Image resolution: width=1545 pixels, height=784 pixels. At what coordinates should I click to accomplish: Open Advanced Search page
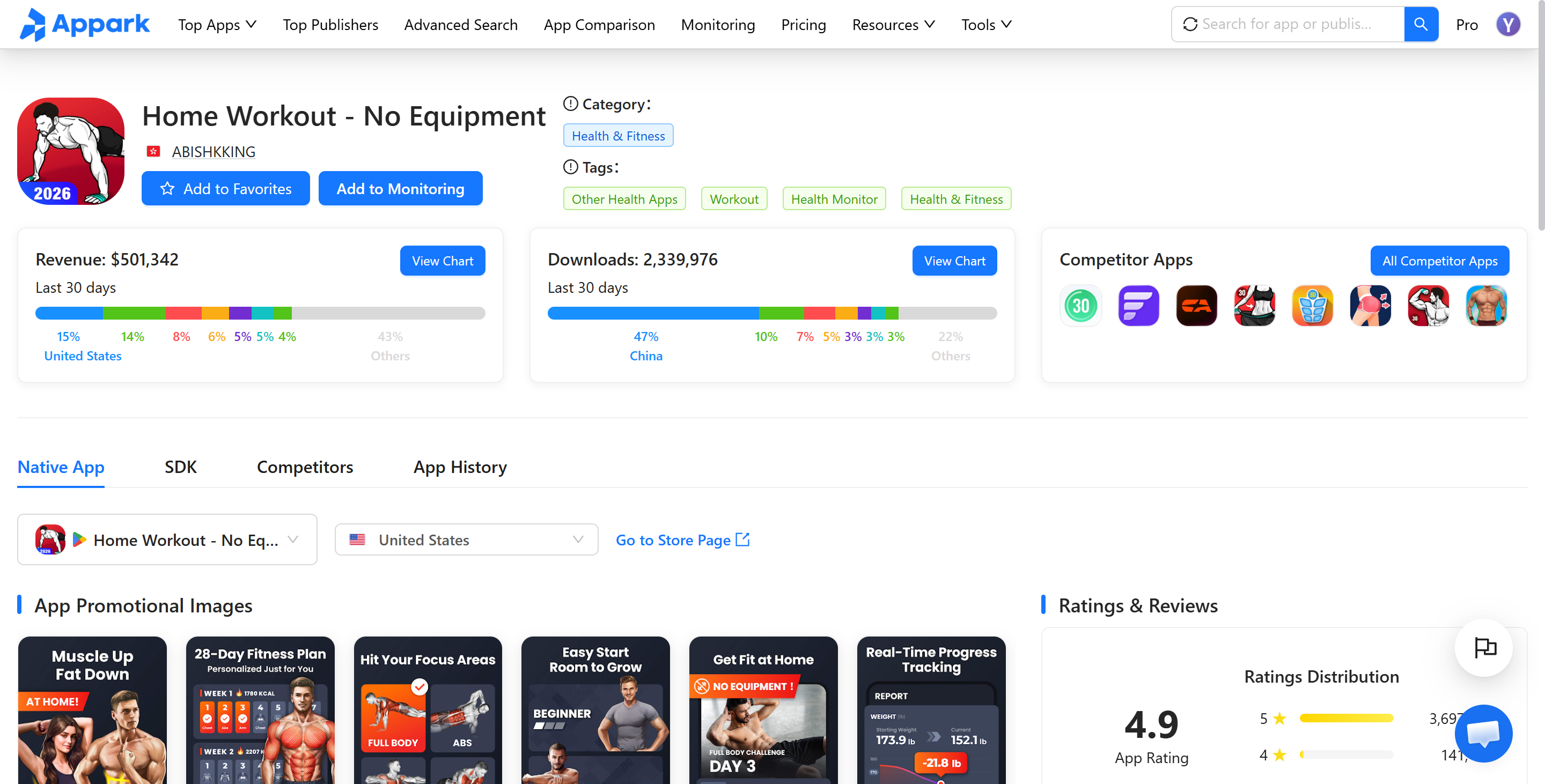tap(461, 25)
